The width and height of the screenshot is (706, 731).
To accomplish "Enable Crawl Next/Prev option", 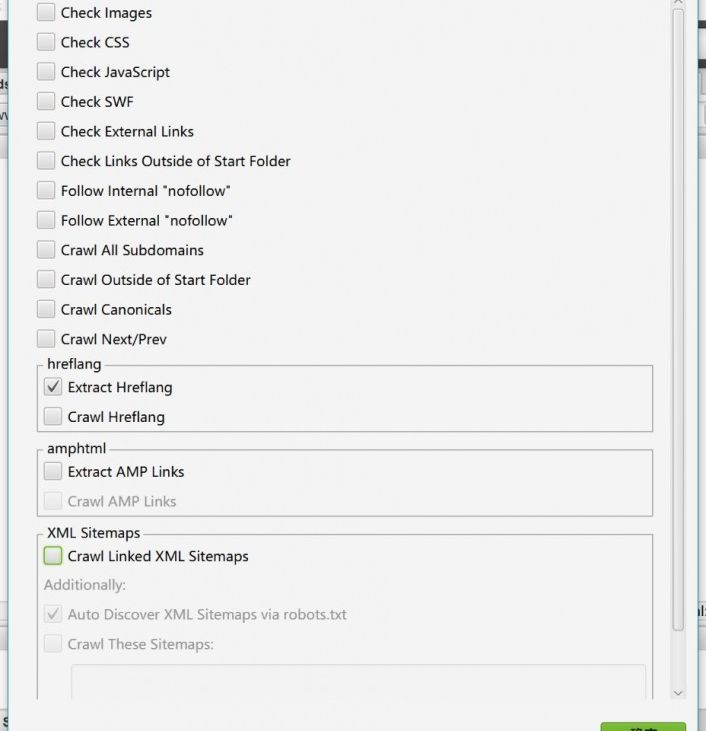I will click(x=46, y=339).
